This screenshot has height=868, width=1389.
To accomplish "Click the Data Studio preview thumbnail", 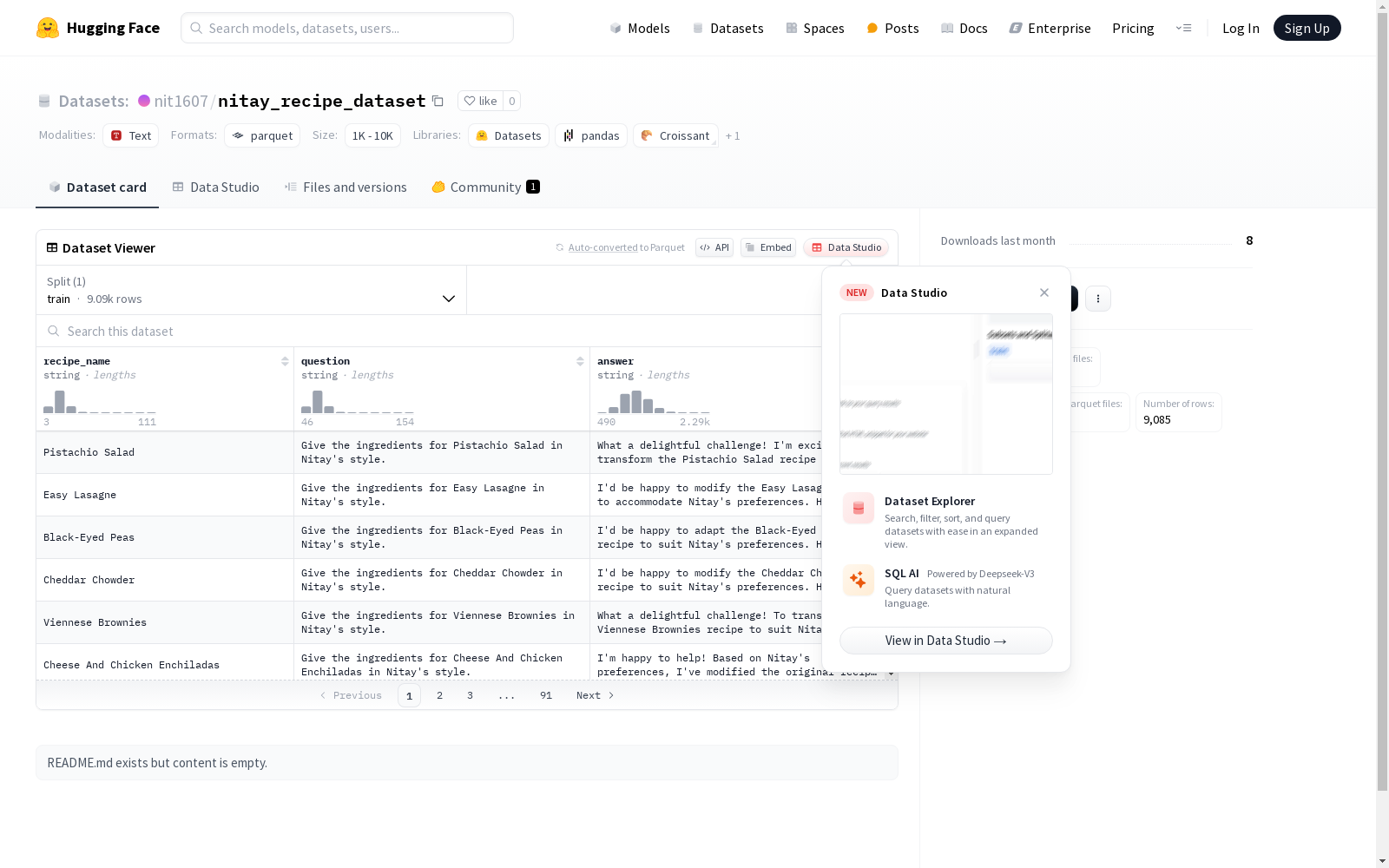I will point(946,394).
